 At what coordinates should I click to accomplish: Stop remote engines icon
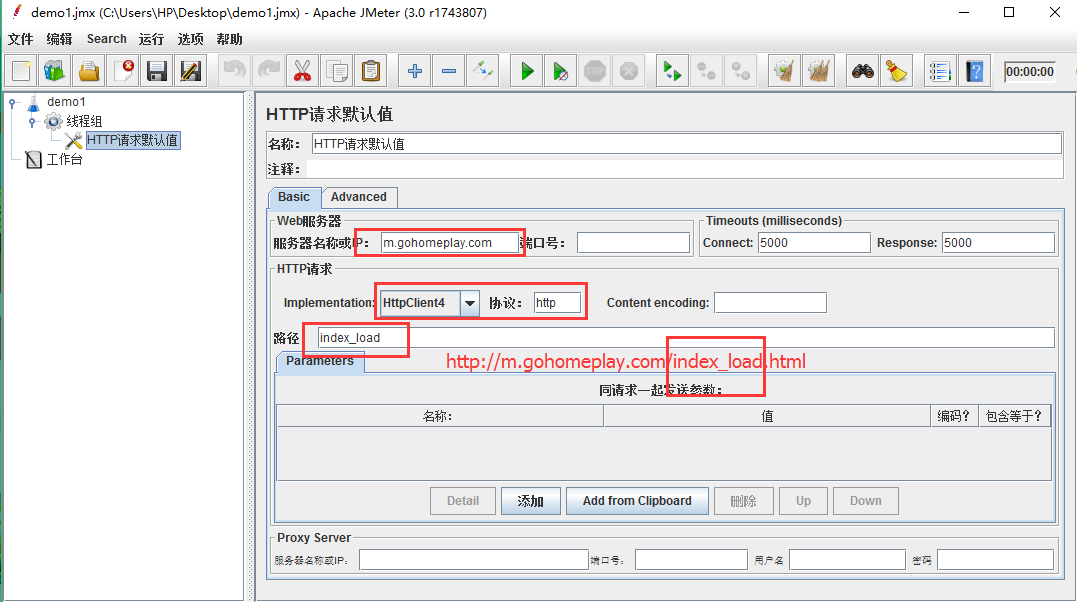coord(706,71)
